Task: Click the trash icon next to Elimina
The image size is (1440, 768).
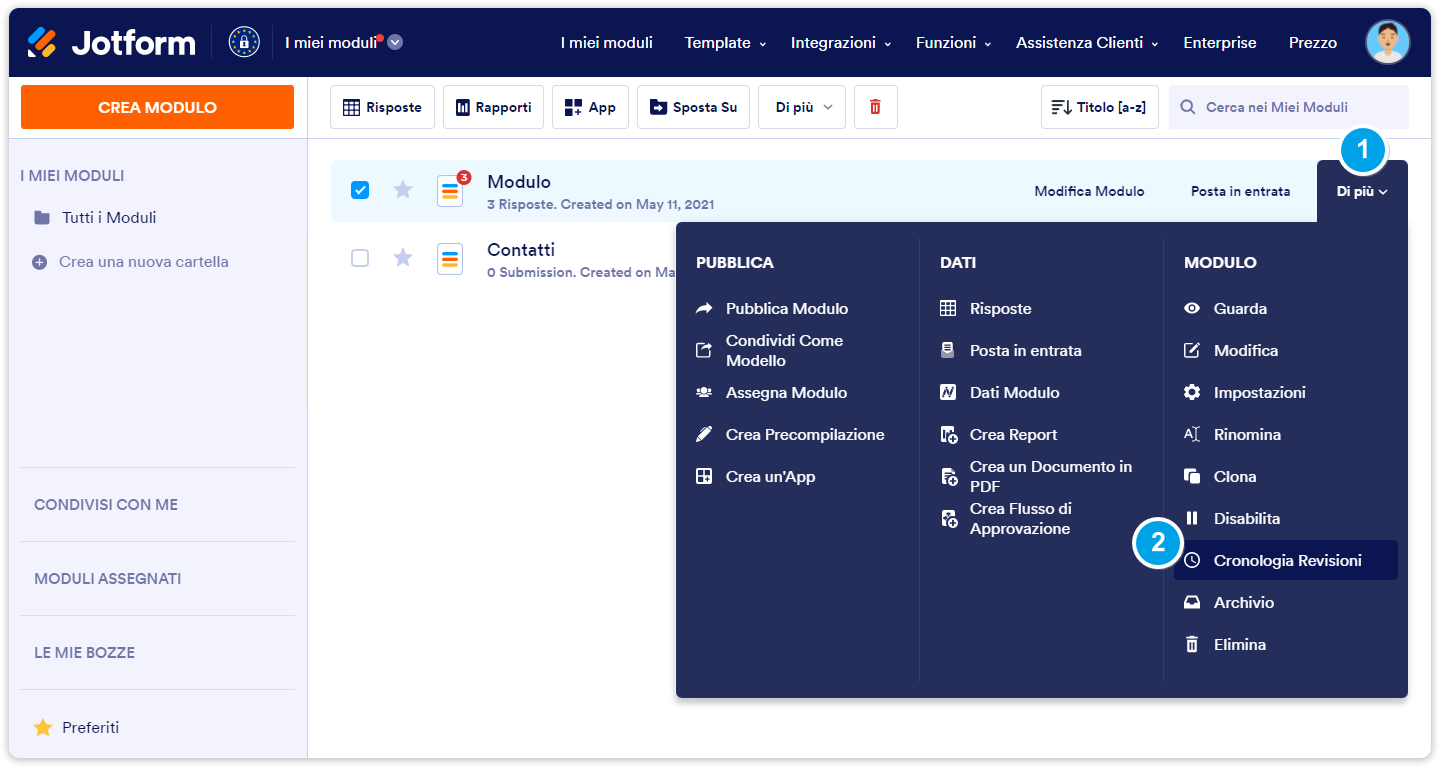Action: tap(1192, 645)
